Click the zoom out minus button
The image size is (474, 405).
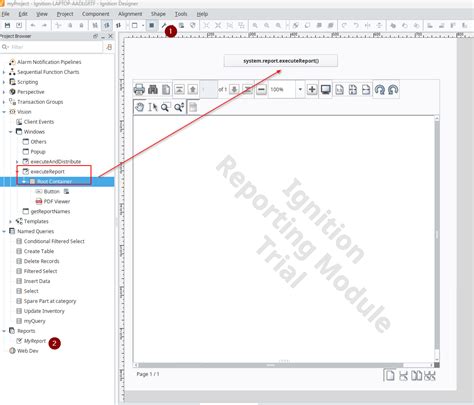(x=262, y=89)
